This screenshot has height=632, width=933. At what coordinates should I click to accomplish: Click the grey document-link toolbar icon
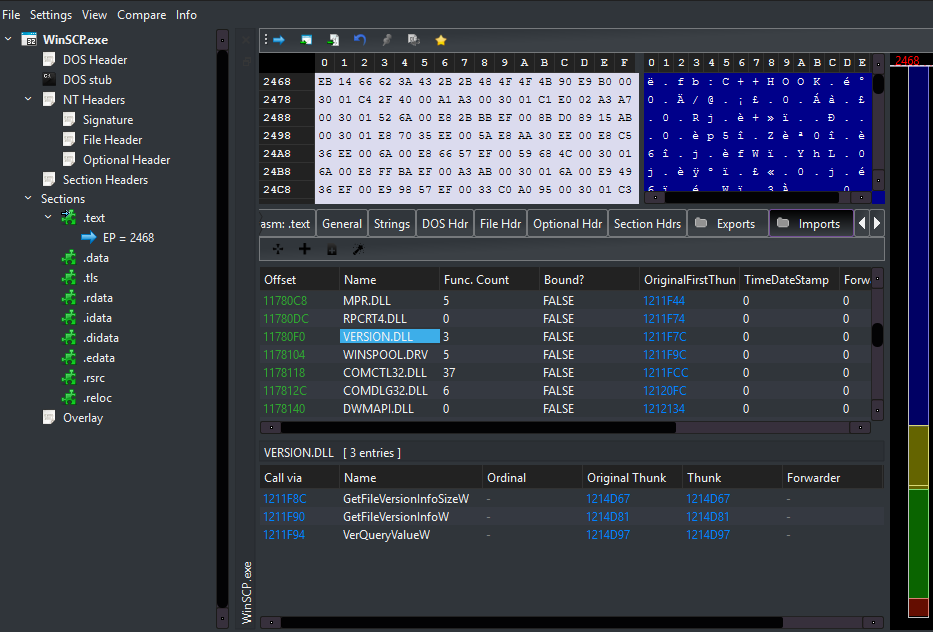coord(414,40)
